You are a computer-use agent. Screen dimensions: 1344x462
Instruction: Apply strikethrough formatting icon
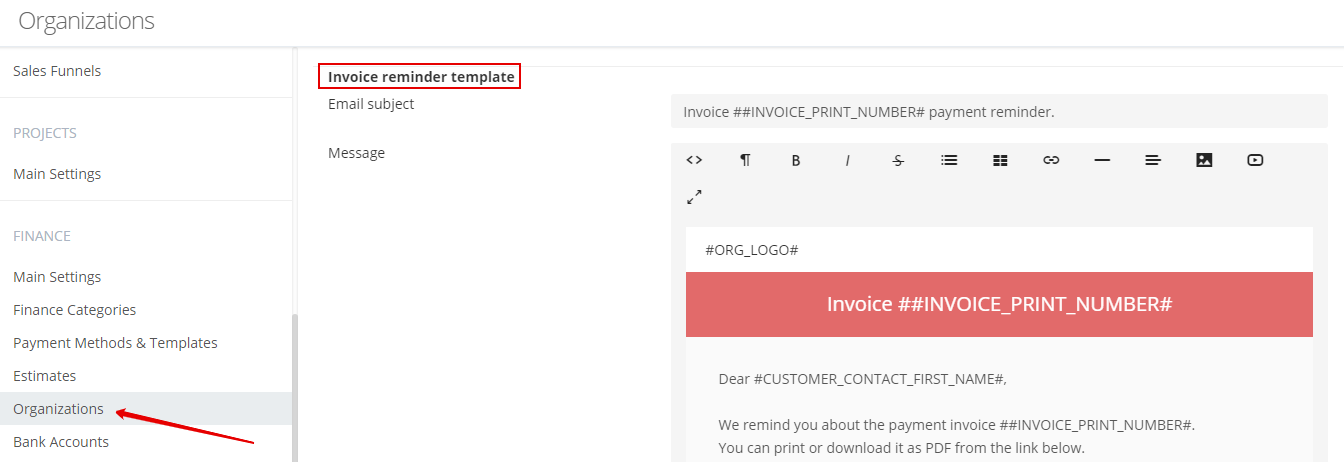coord(898,160)
